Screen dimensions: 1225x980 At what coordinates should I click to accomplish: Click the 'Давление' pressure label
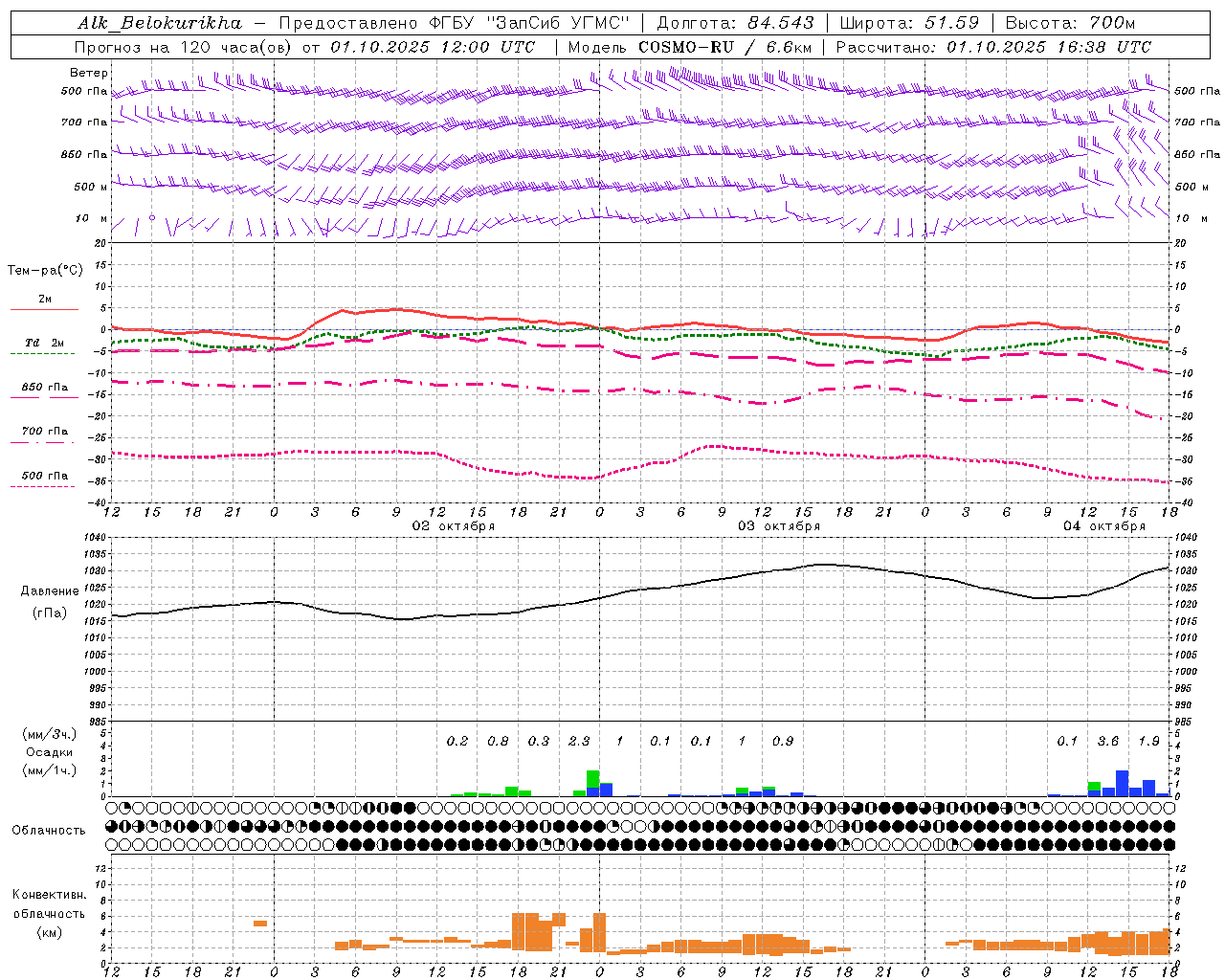(x=50, y=591)
